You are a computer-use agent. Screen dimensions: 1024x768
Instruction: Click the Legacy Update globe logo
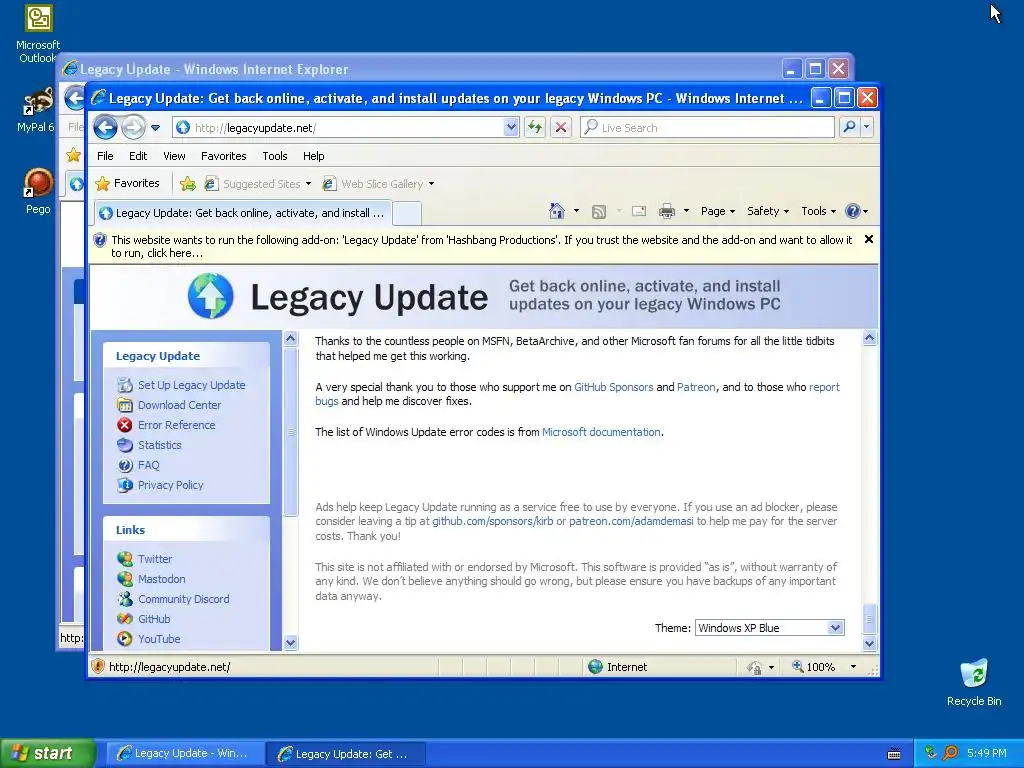click(210, 296)
